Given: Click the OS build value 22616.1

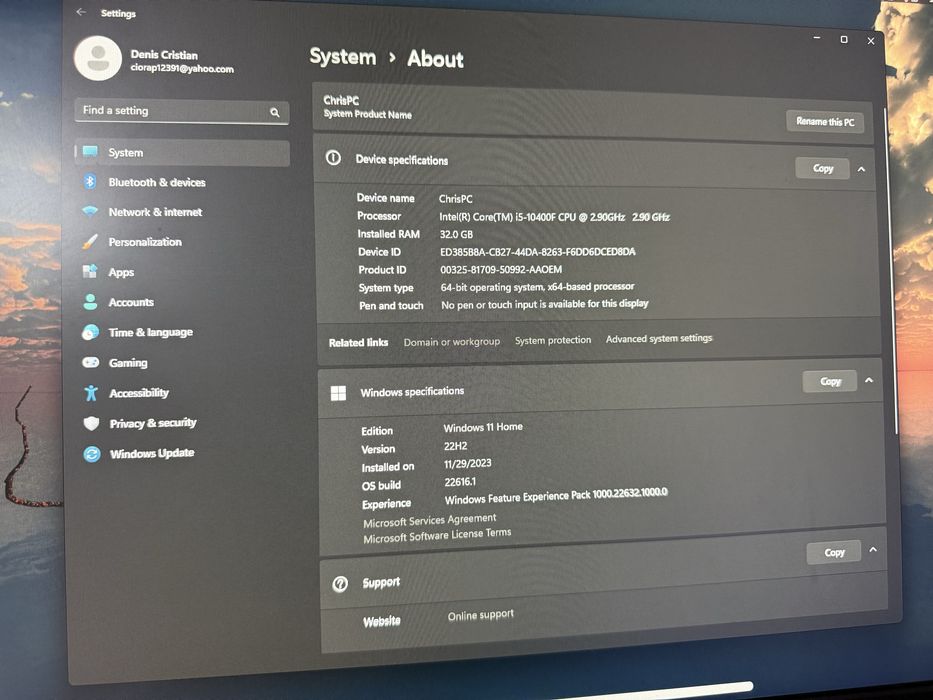Looking at the screenshot, I should click(x=460, y=482).
